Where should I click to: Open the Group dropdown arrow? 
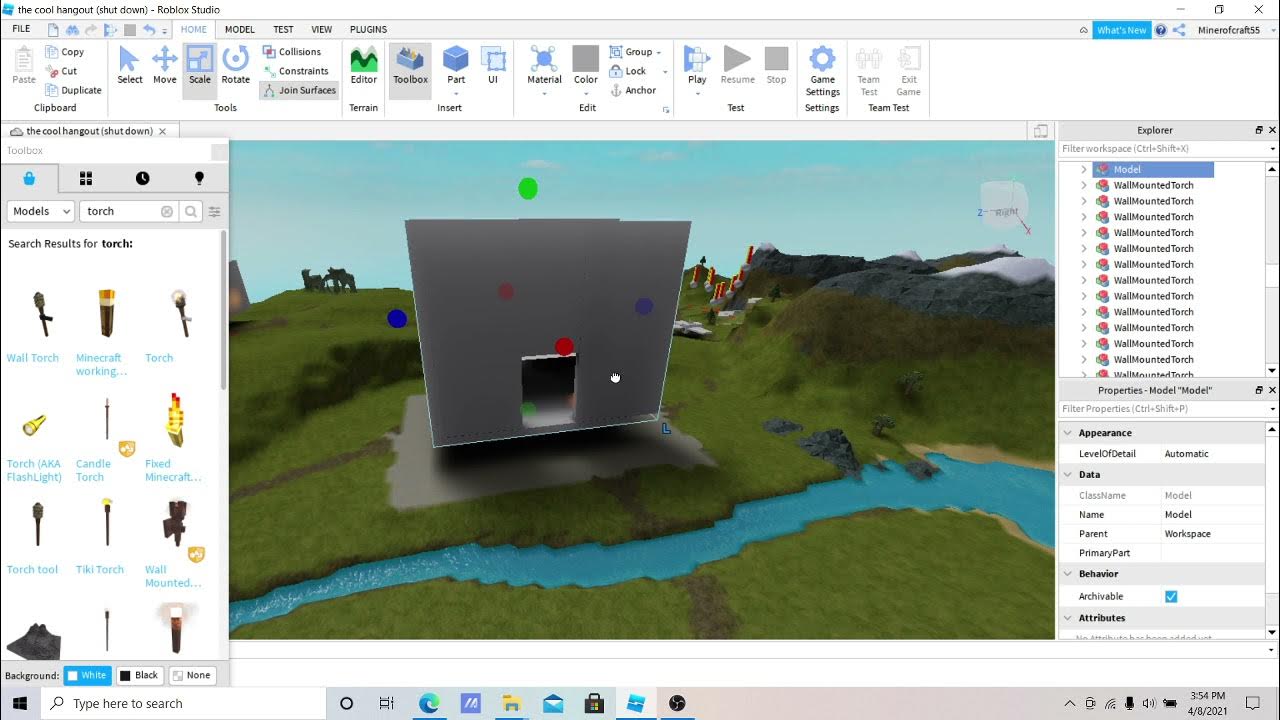click(660, 52)
